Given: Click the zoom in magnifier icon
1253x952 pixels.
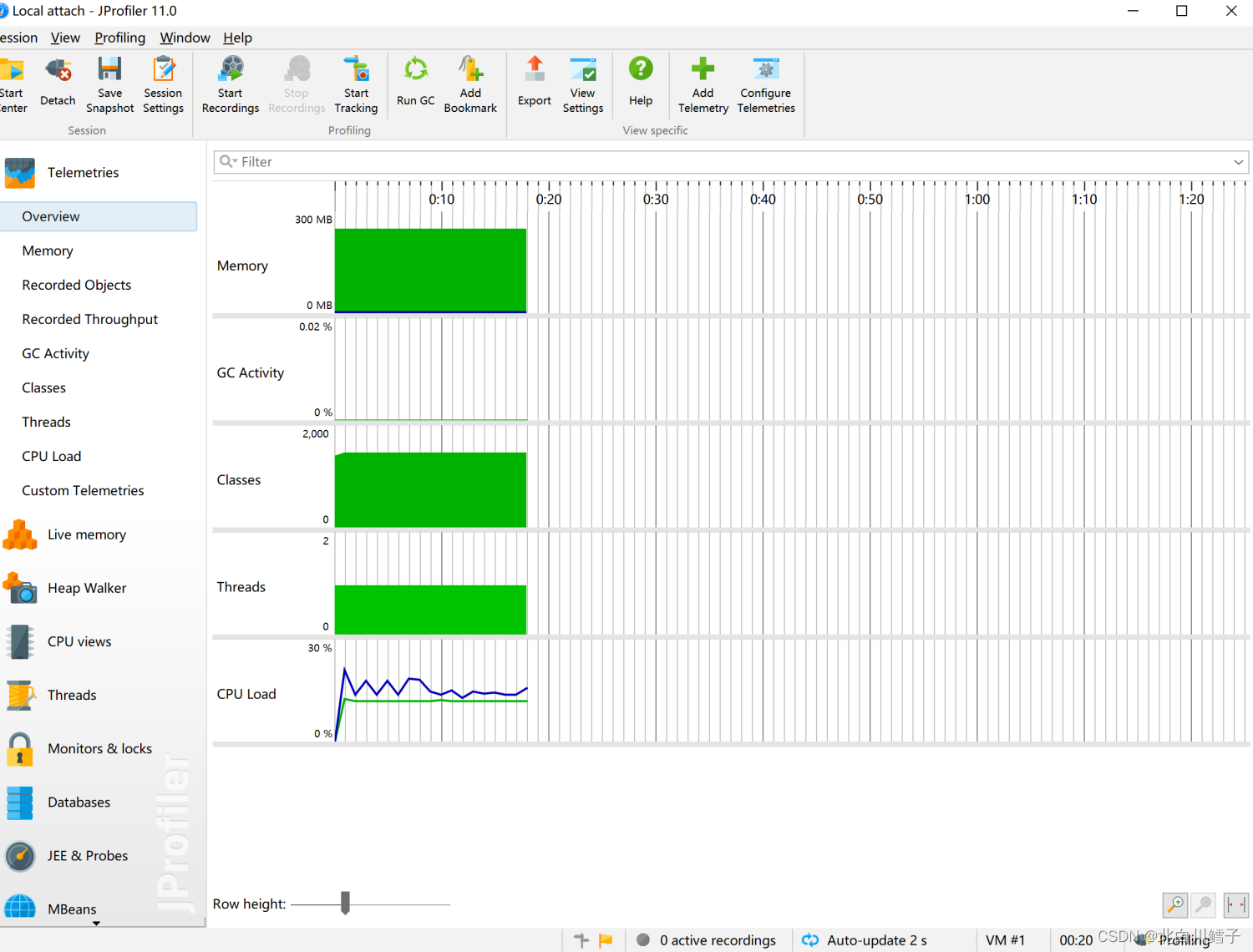Looking at the screenshot, I should [1175, 904].
